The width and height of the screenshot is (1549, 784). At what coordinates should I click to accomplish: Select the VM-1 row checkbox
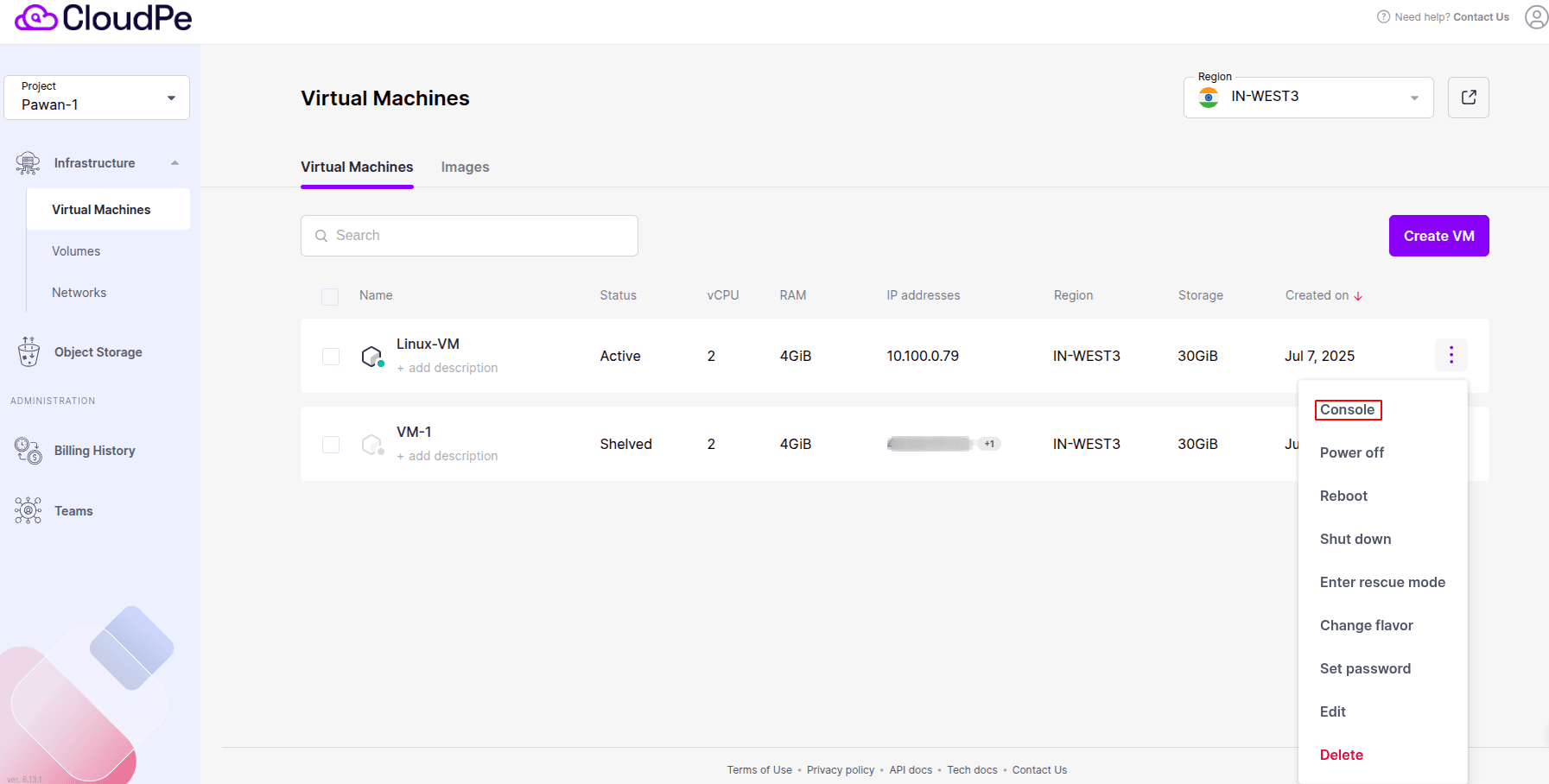click(331, 445)
